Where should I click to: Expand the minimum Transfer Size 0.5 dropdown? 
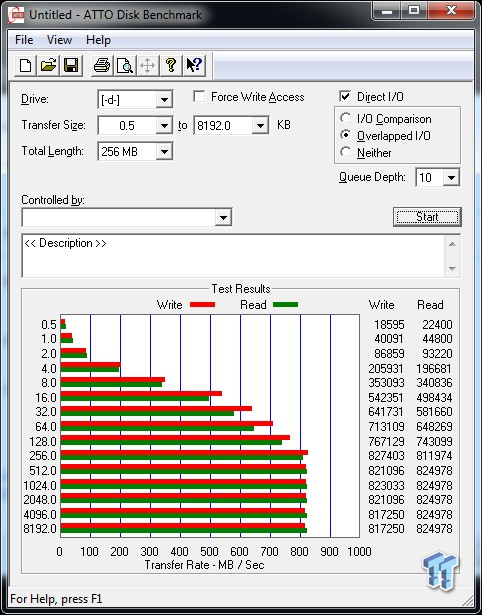pos(164,126)
